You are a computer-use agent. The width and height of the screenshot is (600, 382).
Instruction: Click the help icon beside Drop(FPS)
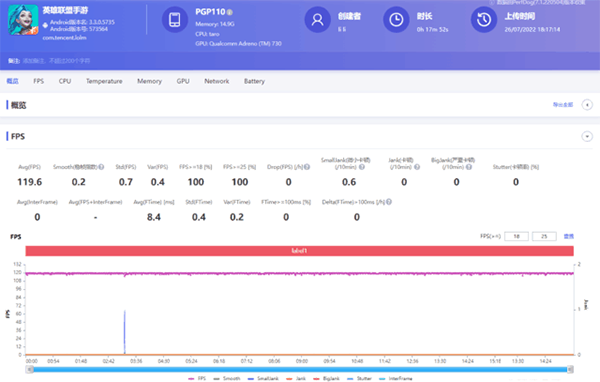(x=307, y=167)
